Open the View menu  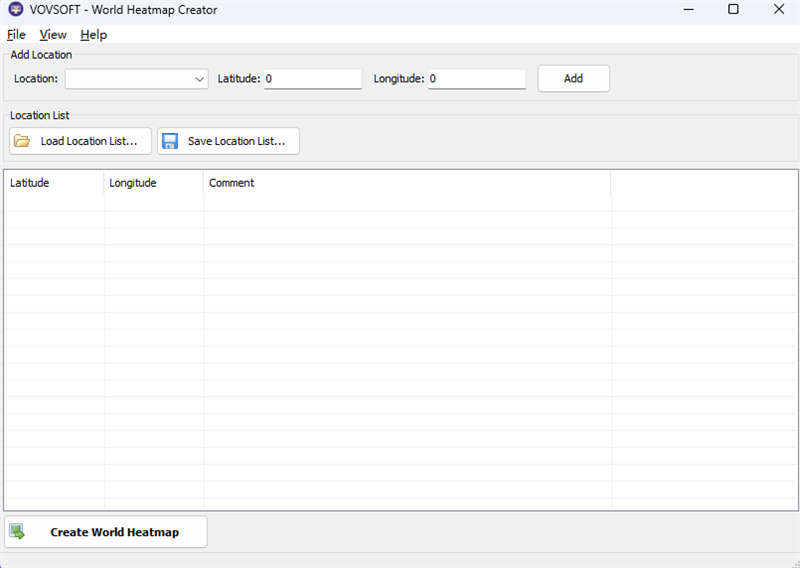53,35
